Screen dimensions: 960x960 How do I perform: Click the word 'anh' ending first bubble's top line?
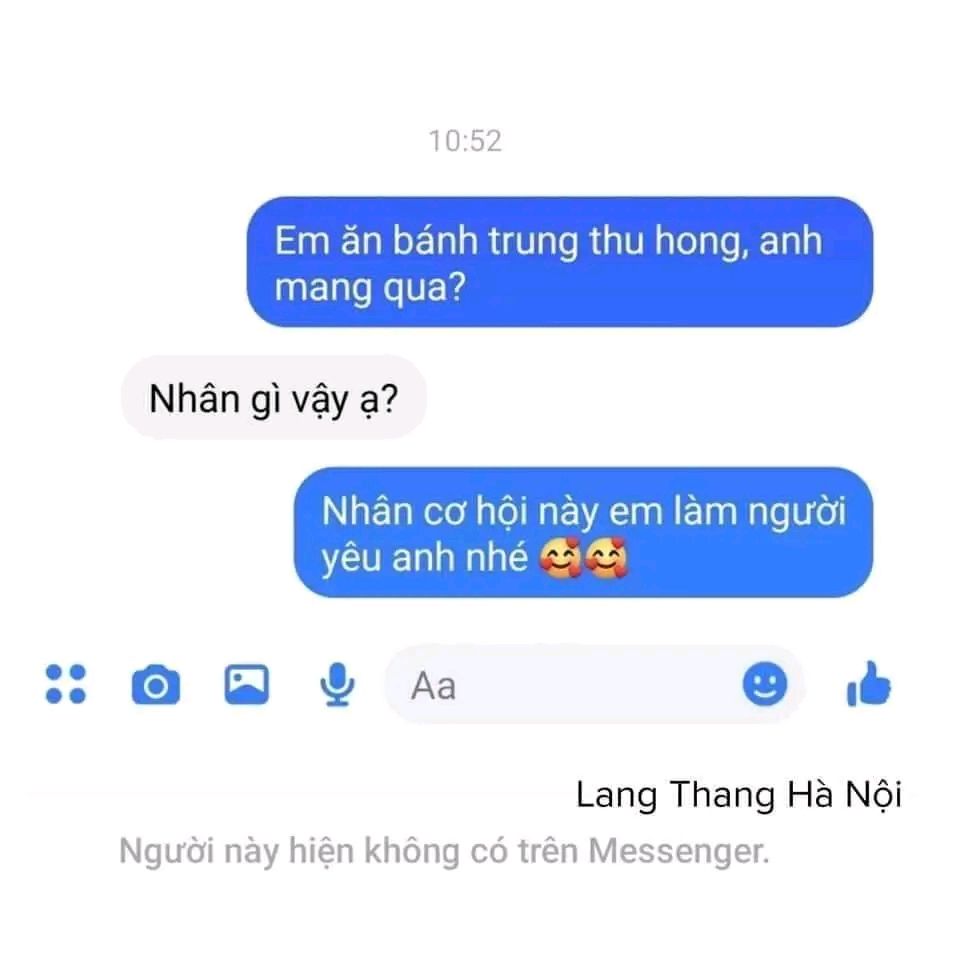click(x=790, y=240)
